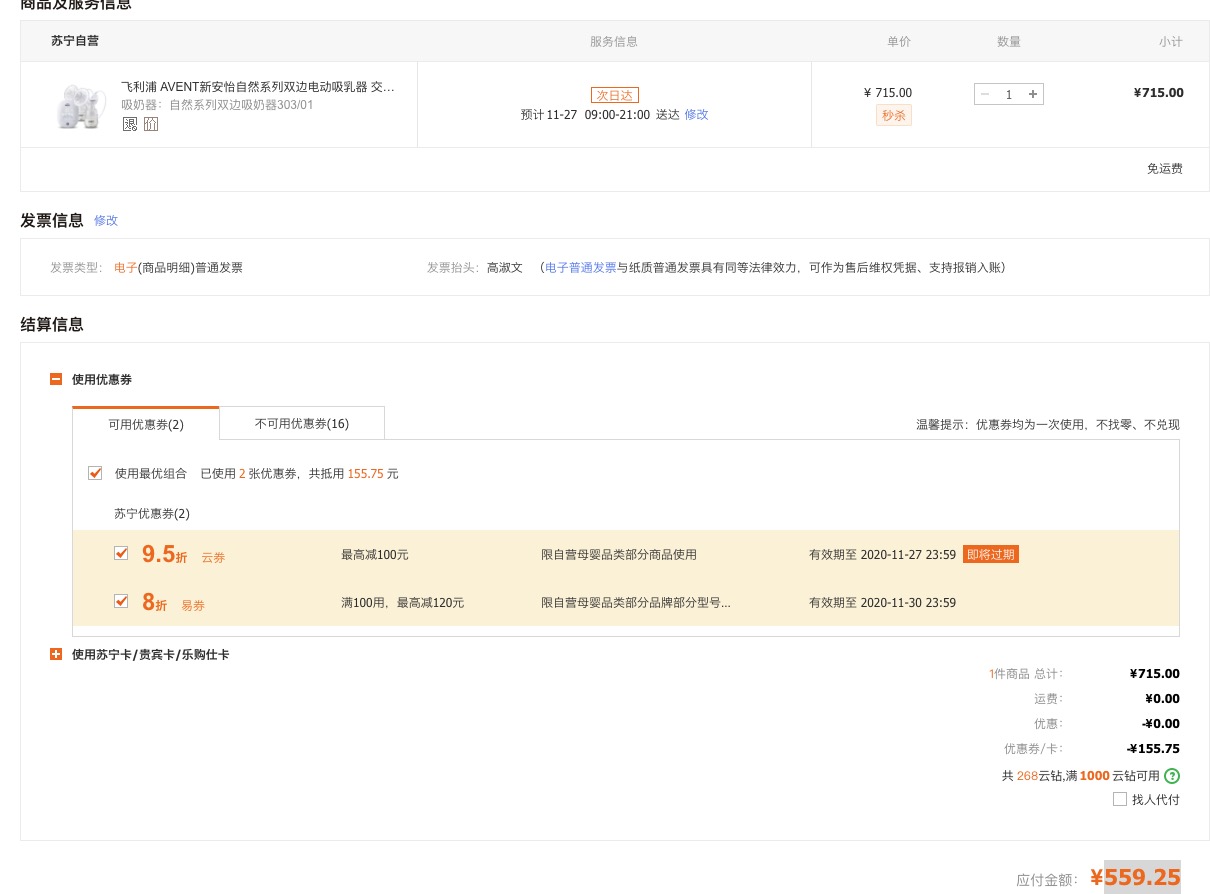Click the shipping fee ¥0.00 value
1210x894 pixels.
click(x=1162, y=699)
